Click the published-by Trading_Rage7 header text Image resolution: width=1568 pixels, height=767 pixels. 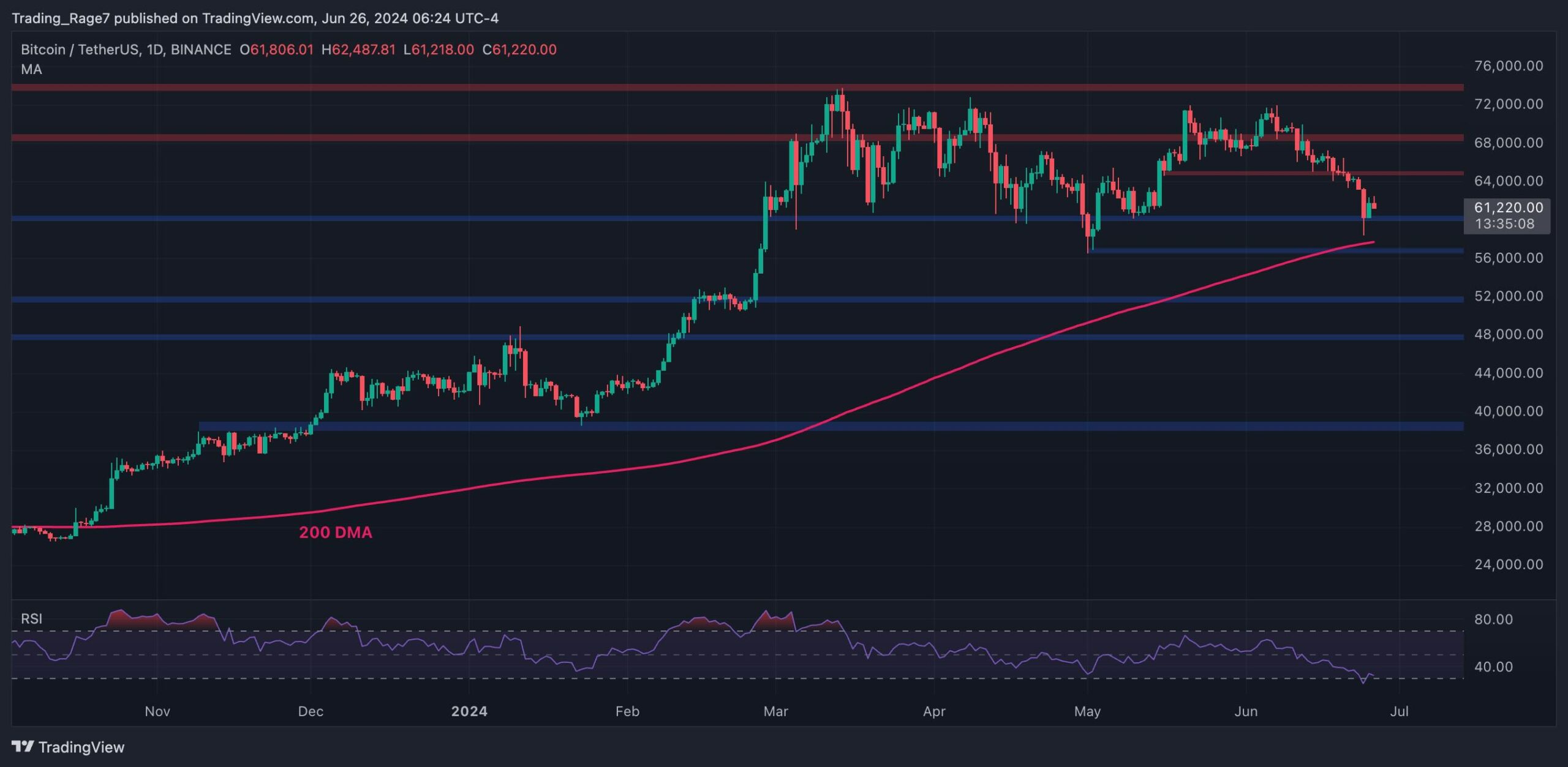pyautogui.click(x=255, y=18)
